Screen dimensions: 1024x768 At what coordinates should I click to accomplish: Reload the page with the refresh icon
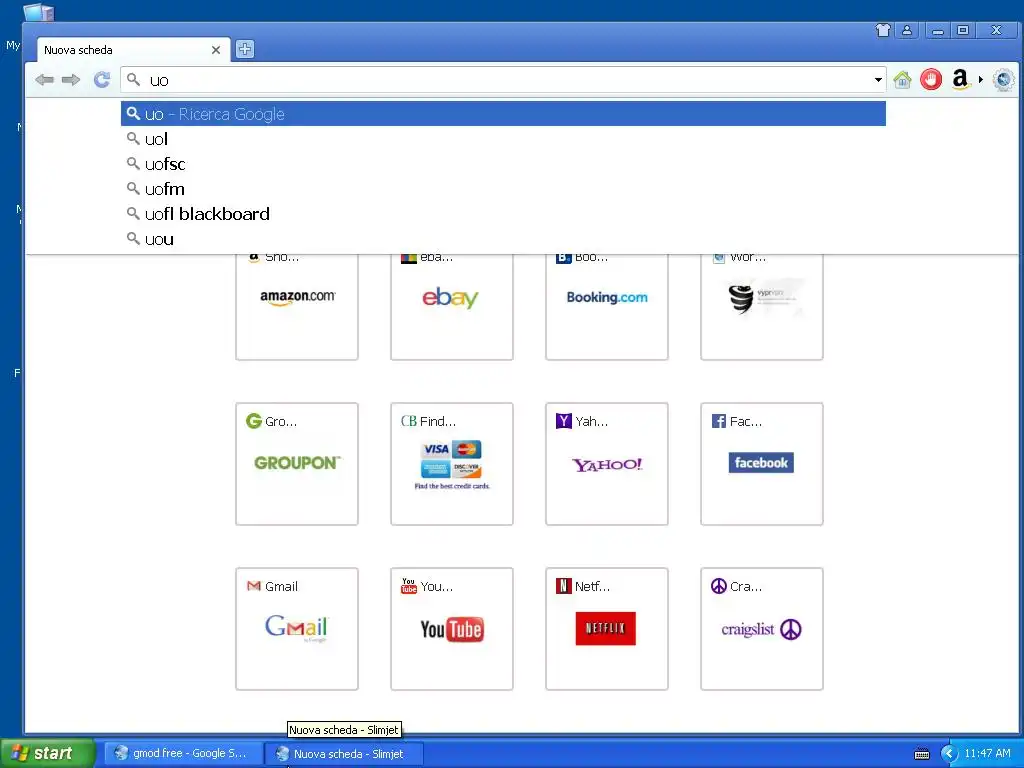click(102, 80)
